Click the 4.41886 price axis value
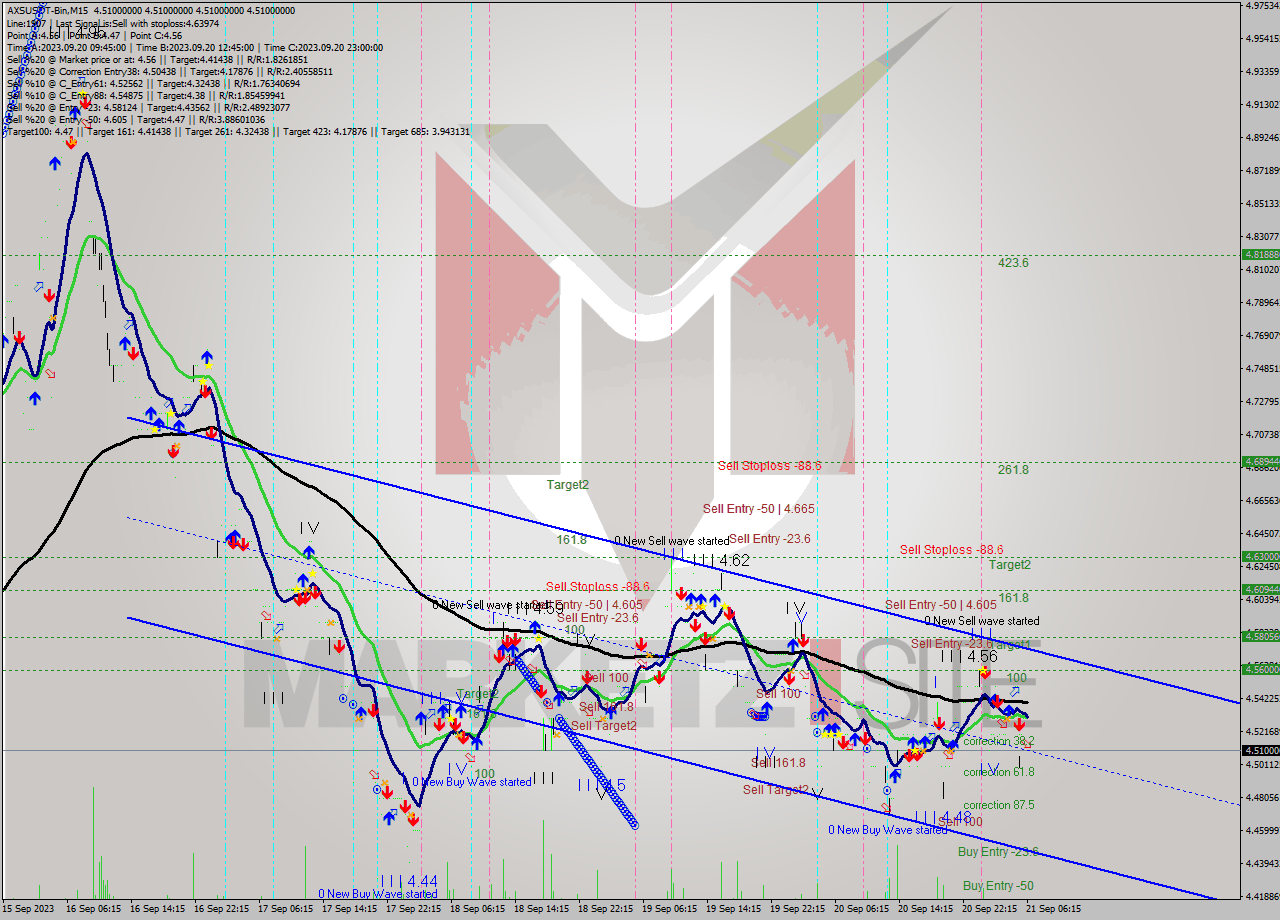1280x920 pixels. coord(1261,896)
